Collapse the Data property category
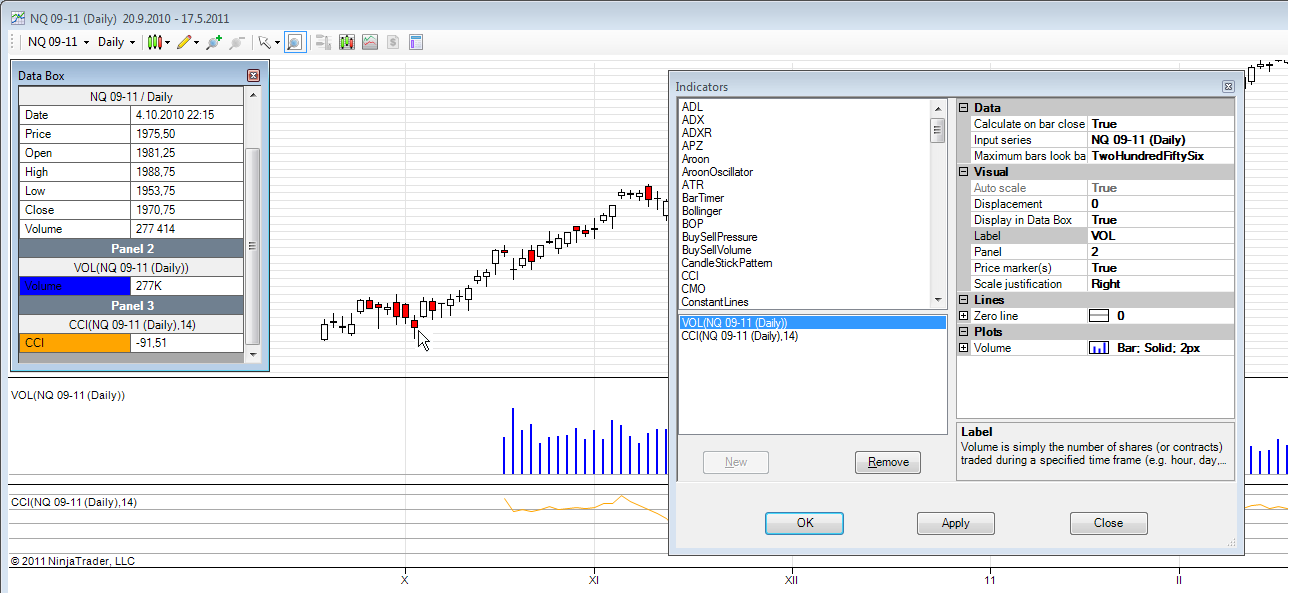 click(x=964, y=108)
